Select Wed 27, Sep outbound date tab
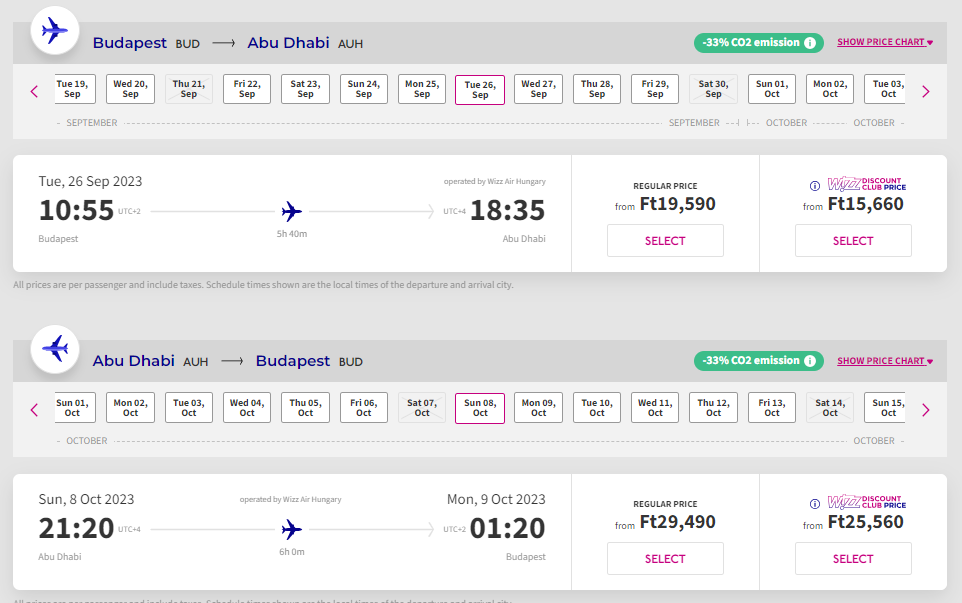 538,89
